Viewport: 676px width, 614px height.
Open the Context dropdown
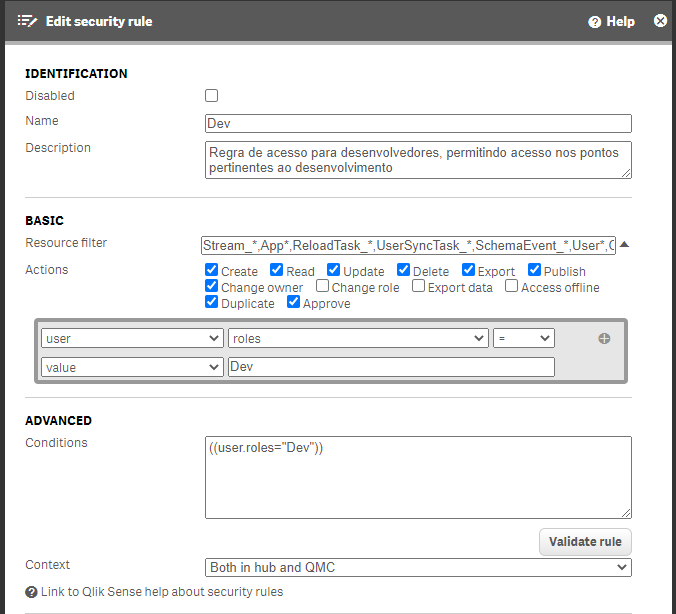pos(418,567)
